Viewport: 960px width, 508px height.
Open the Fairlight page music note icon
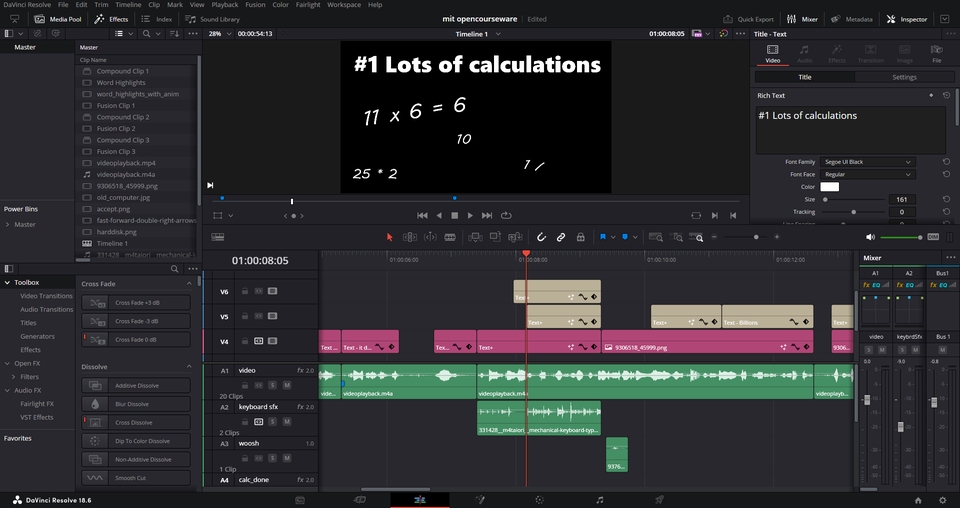point(599,500)
